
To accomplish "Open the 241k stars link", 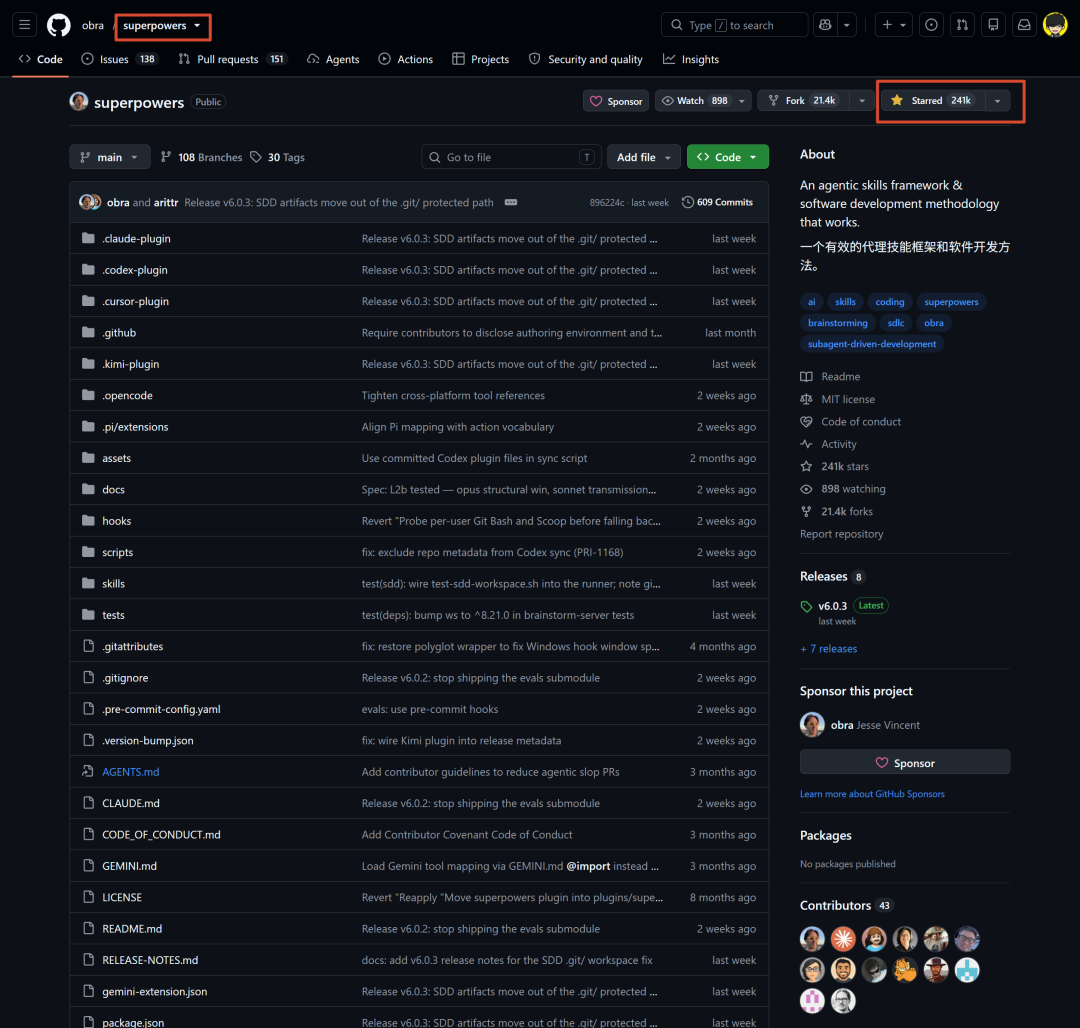I will click(844, 466).
